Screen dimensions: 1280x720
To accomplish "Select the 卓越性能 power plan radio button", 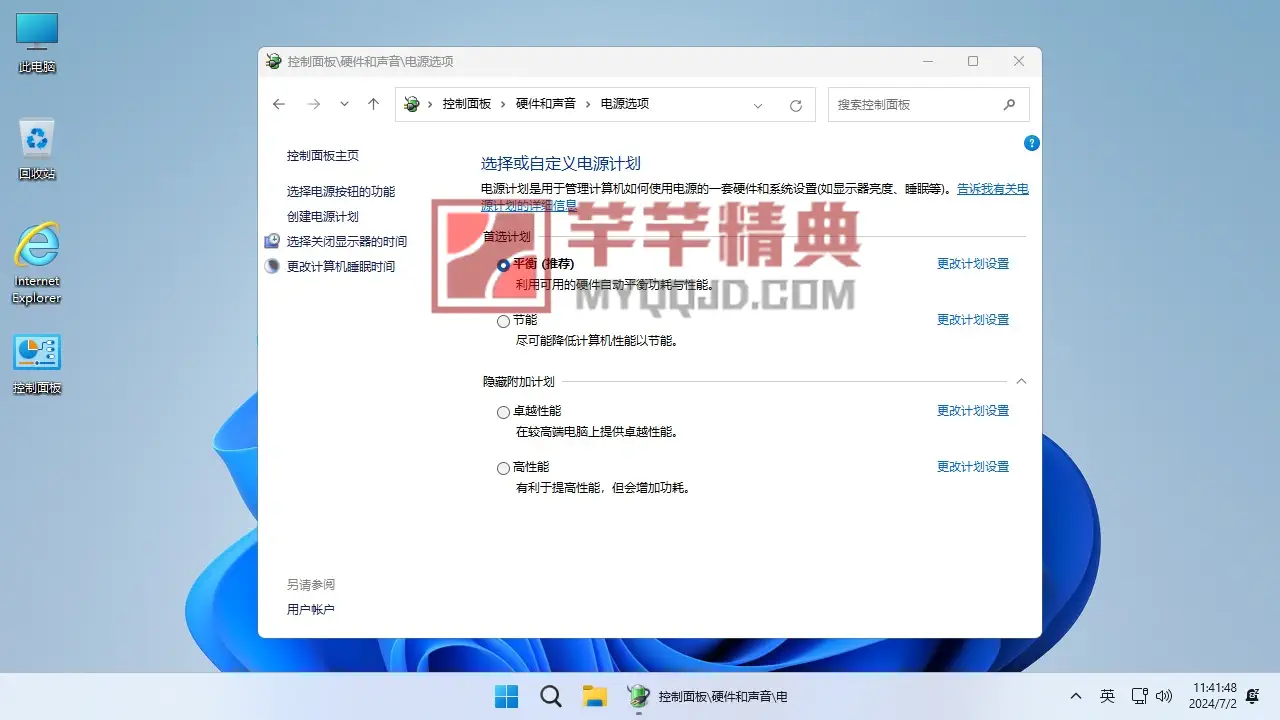I will (x=503, y=412).
